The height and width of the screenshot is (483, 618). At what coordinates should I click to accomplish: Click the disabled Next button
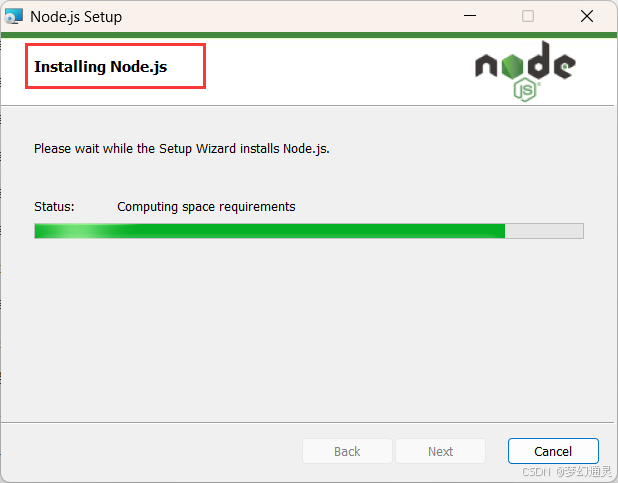tap(440, 451)
